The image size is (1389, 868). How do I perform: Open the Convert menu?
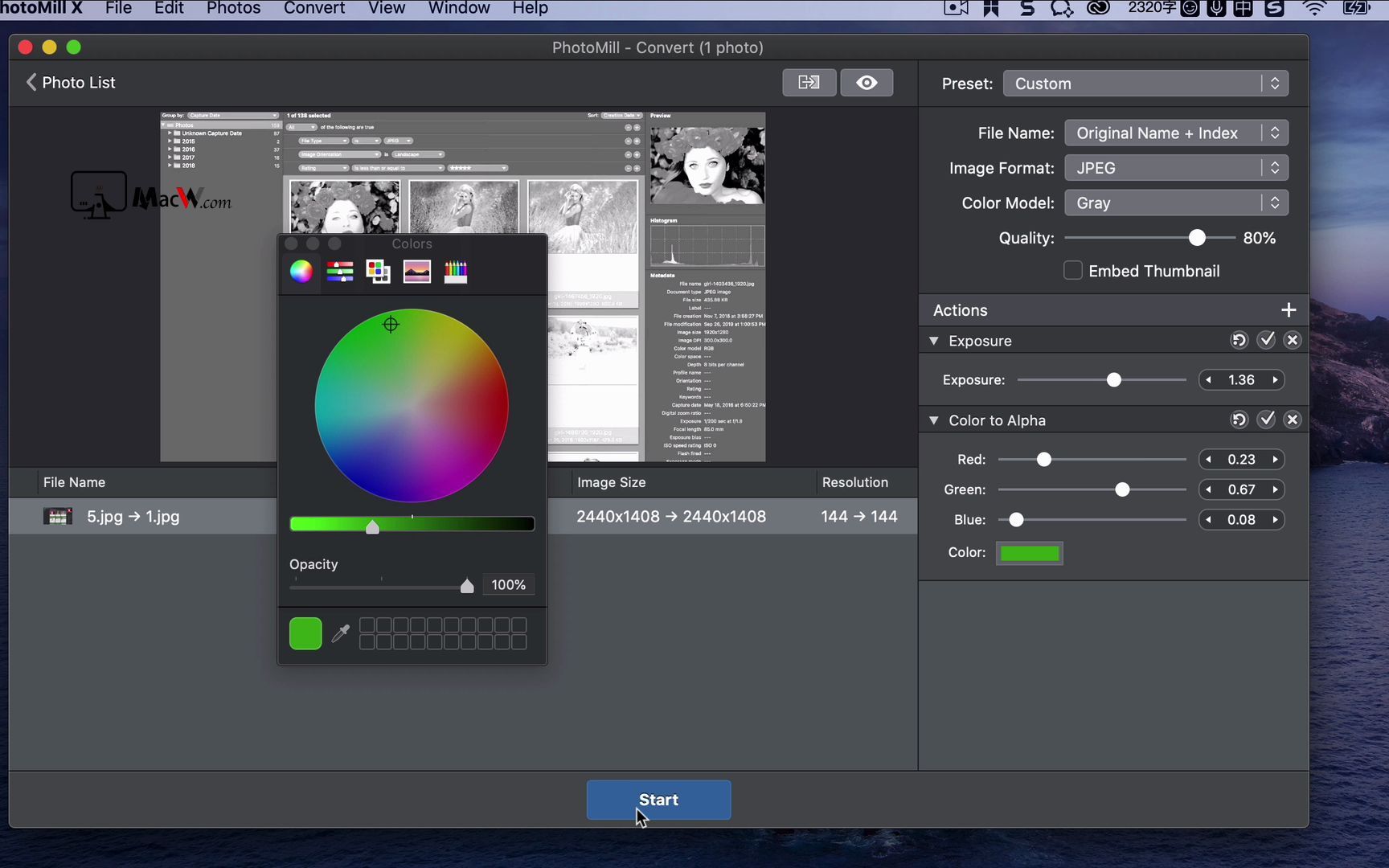point(313,9)
